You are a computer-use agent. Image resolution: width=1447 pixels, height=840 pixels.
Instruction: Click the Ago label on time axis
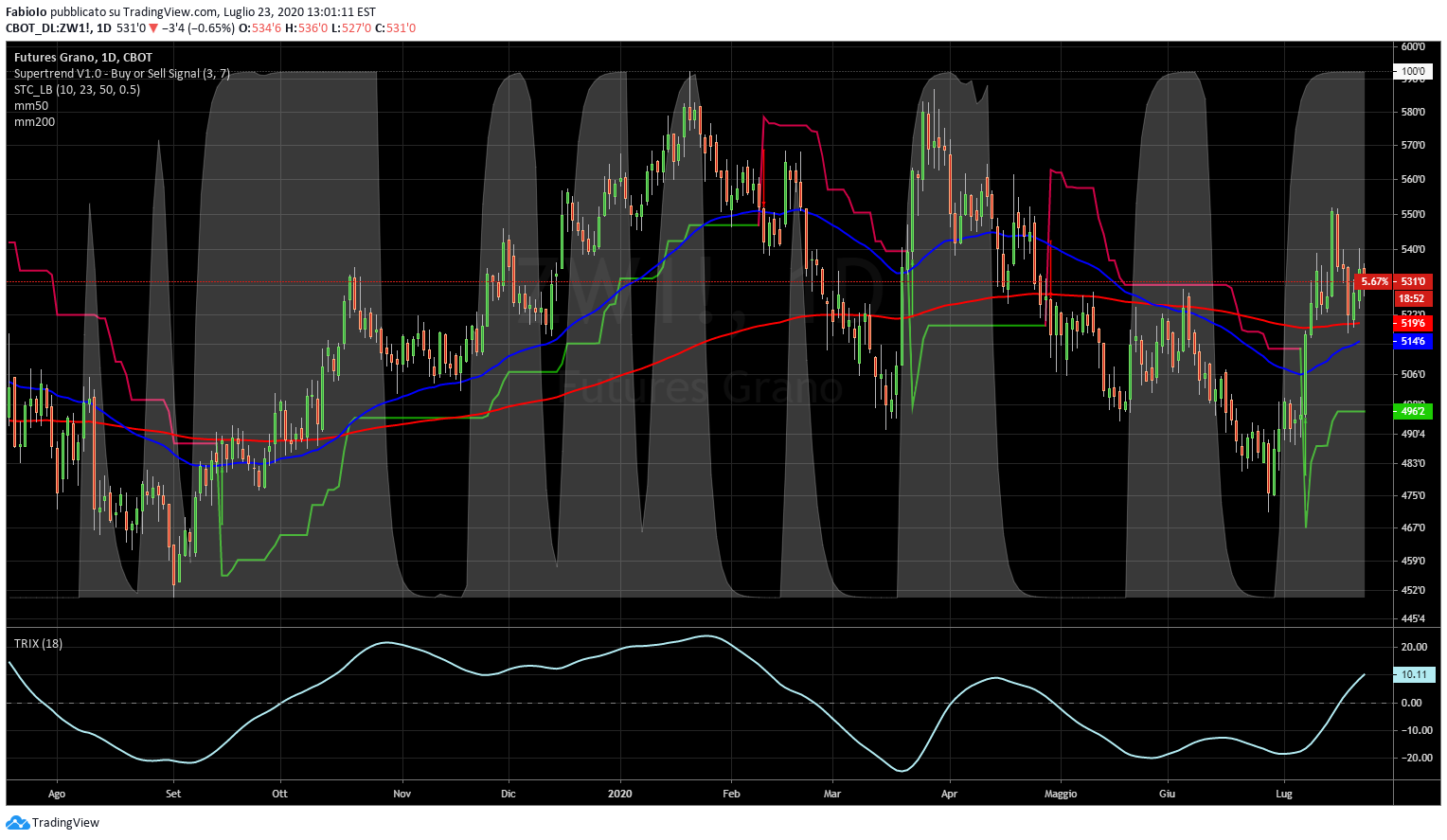pos(57,794)
